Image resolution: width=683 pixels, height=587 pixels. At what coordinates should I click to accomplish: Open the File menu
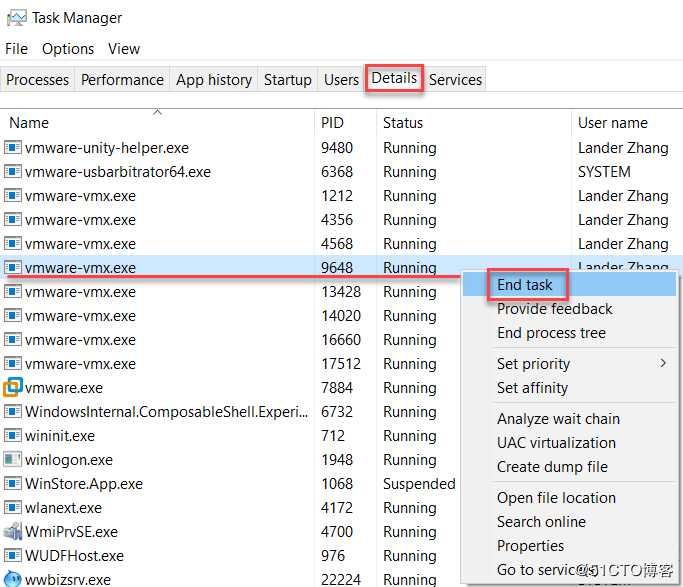tap(17, 49)
